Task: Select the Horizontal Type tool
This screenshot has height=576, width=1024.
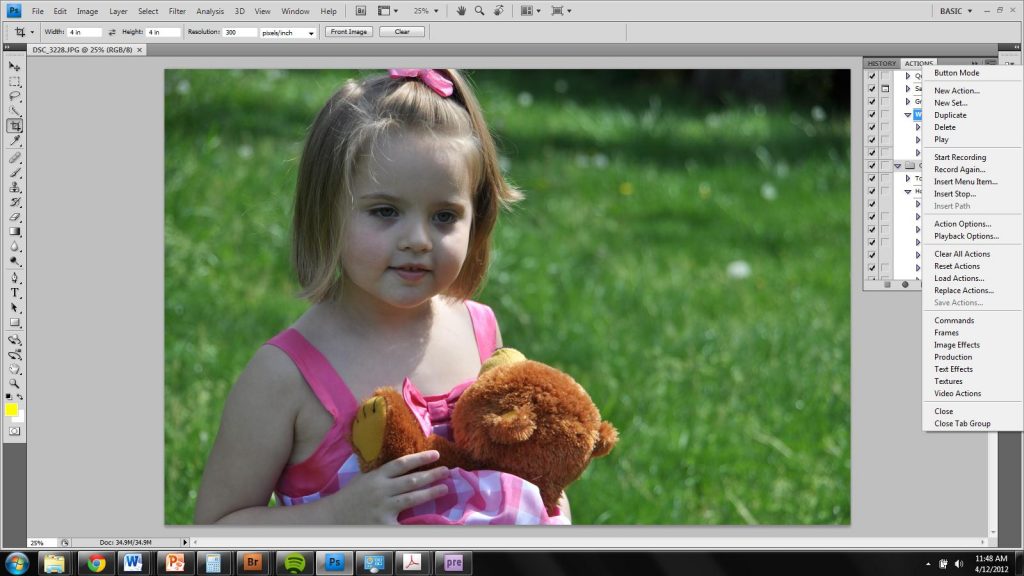Action: tap(15, 293)
